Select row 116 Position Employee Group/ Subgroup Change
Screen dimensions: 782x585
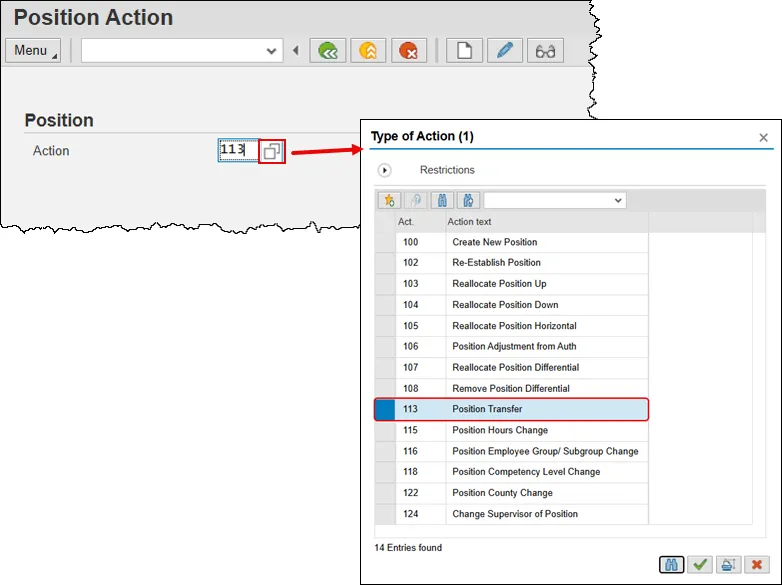coord(512,451)
